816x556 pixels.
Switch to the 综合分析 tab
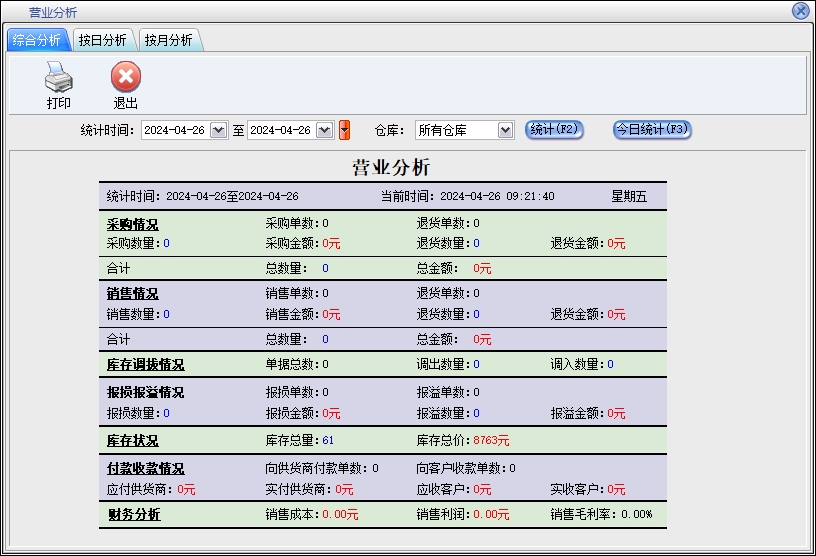click(x=37, y=40)
